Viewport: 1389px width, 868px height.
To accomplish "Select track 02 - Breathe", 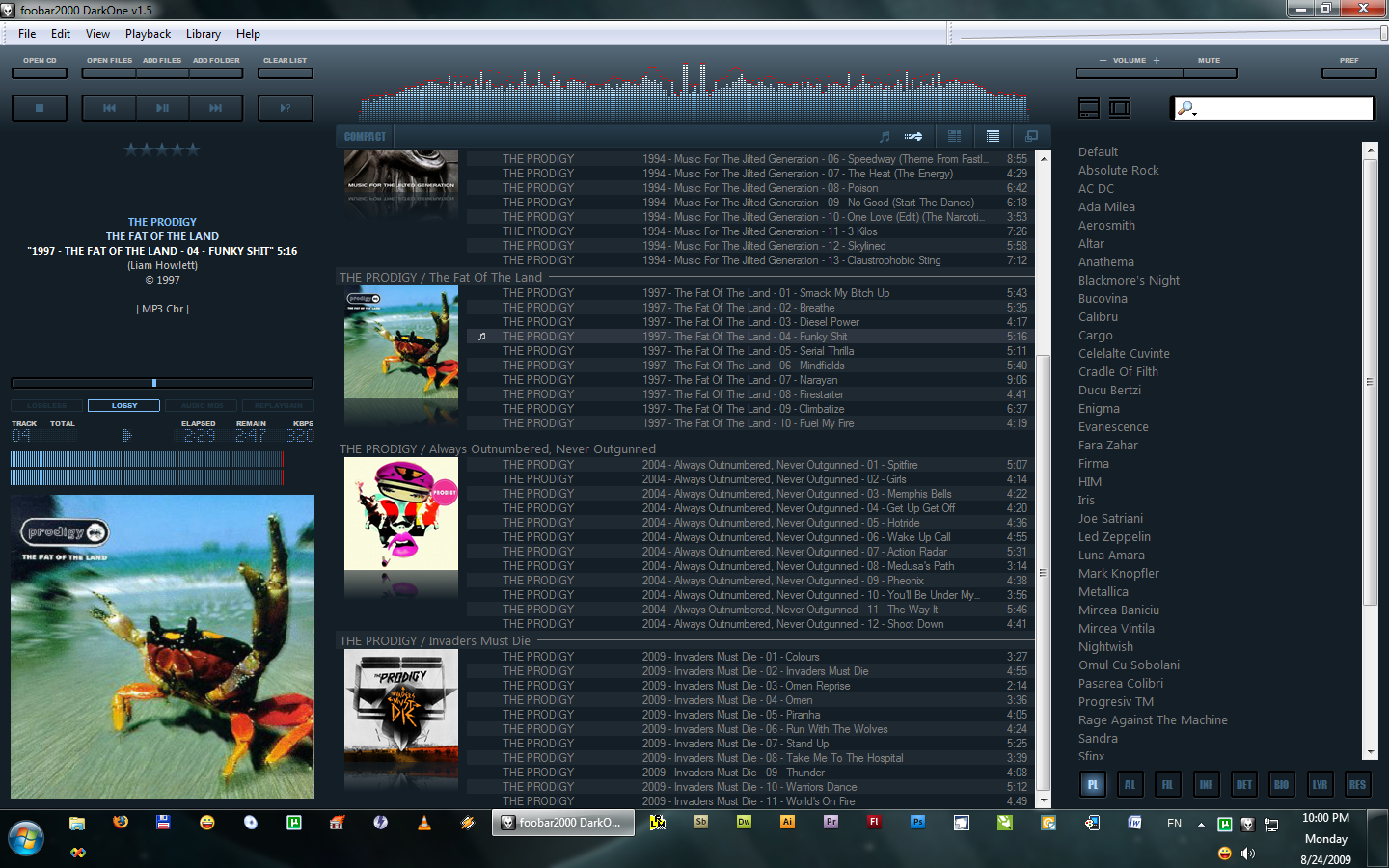I will tap(750, 308).
